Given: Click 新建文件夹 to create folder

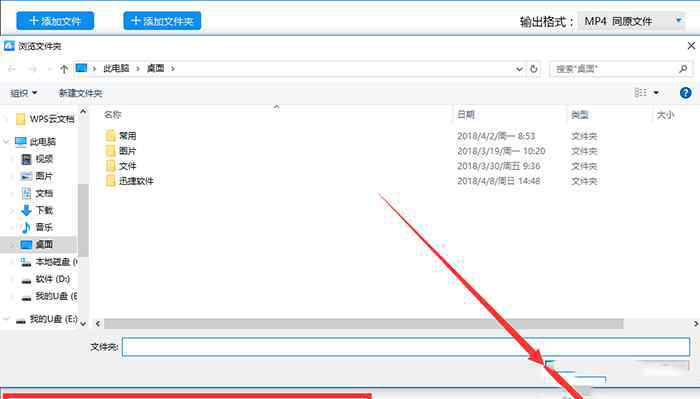Looking at the screenshot, I should point(81,93).
